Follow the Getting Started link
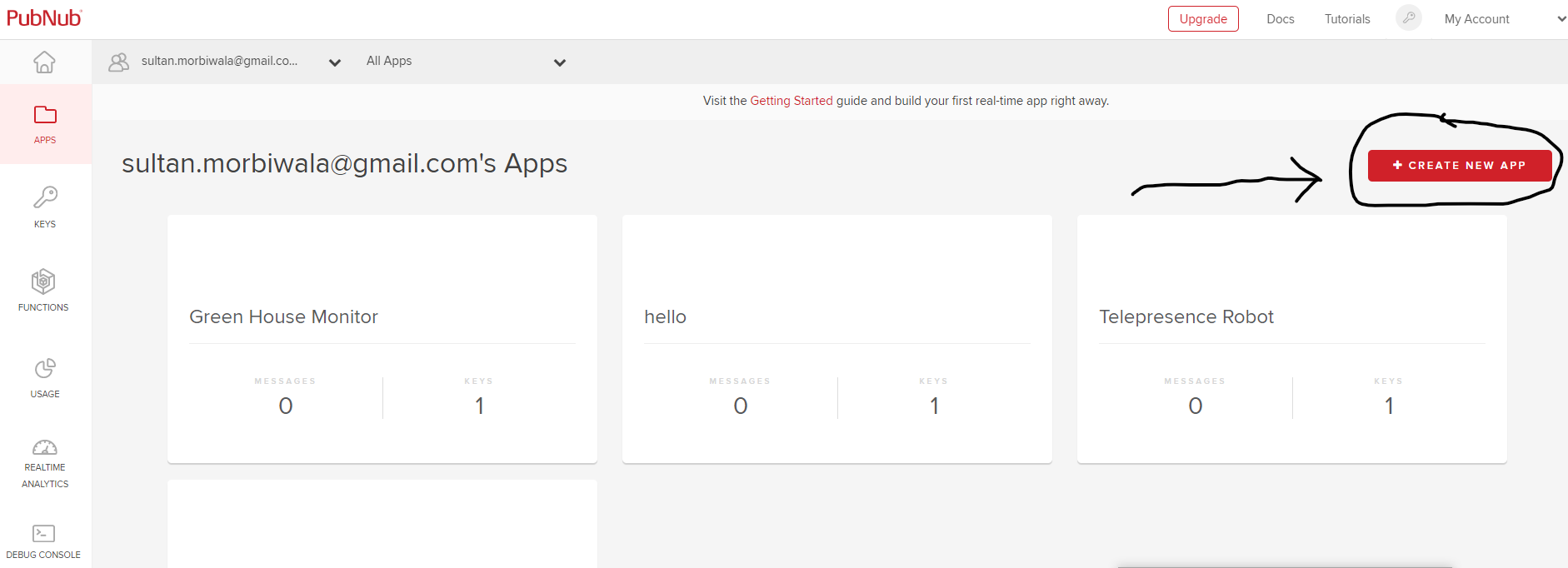 pos(791,101)
